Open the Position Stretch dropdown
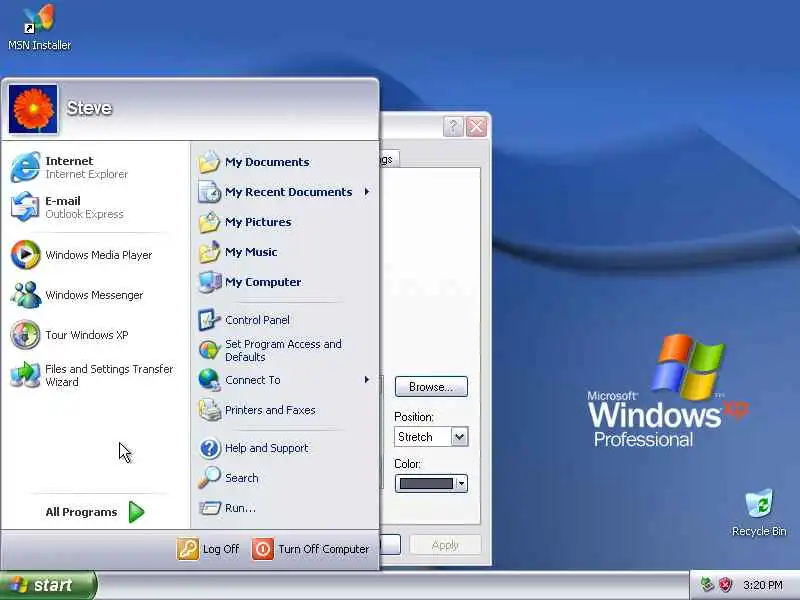 [459, 437]
